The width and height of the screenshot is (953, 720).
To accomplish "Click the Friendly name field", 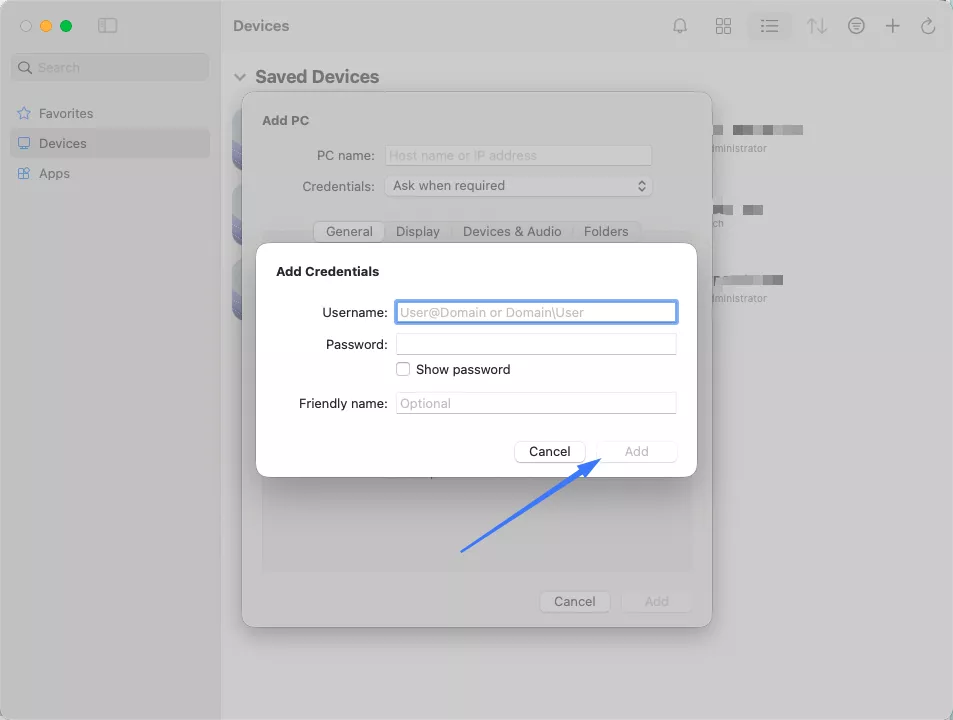I will click(536, 403).
